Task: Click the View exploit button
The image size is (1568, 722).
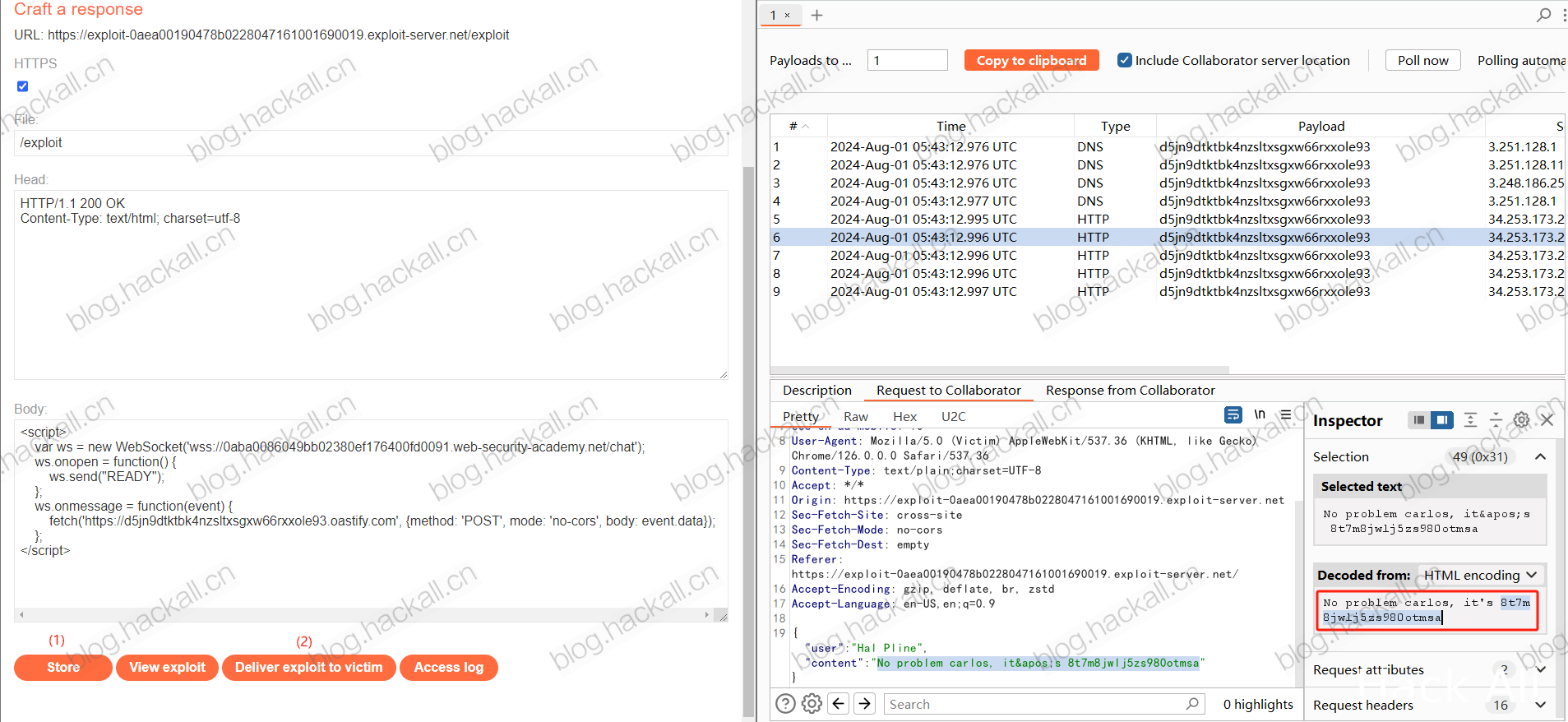Action: click(167, 667)
